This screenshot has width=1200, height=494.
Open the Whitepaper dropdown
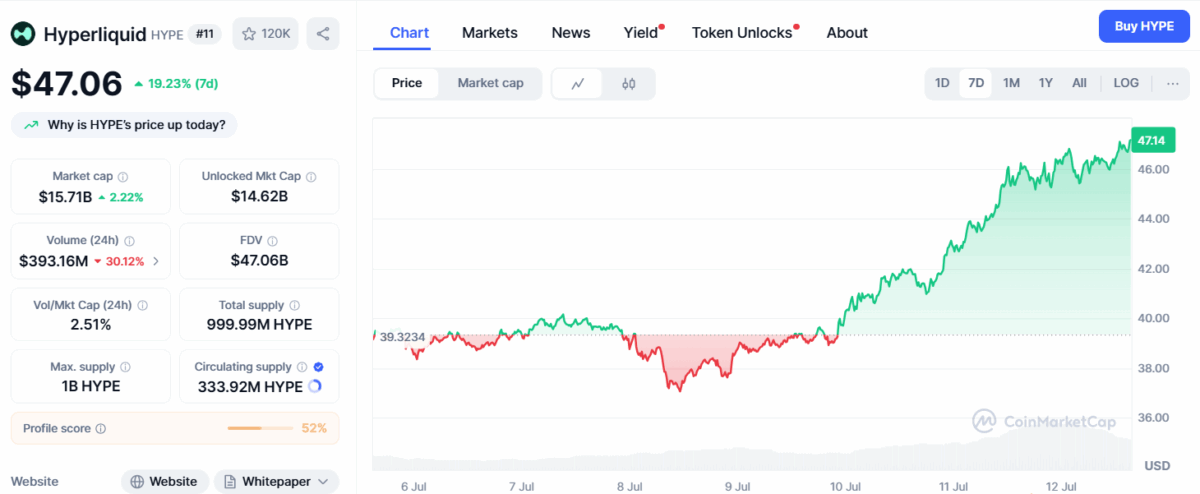[276, 482]
